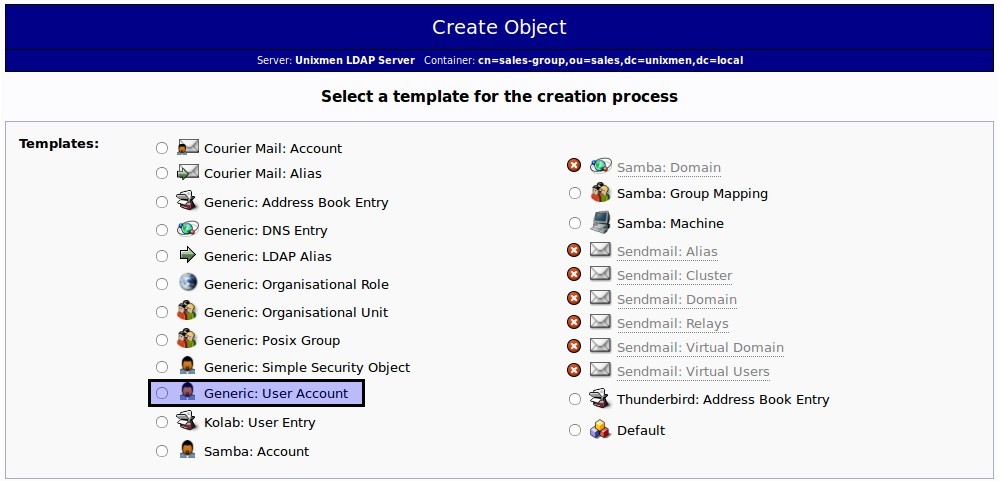Click the green arrow LDAP Alias icon
Image resolution: width=1001 pixels, height=481 pixels.
188,256
